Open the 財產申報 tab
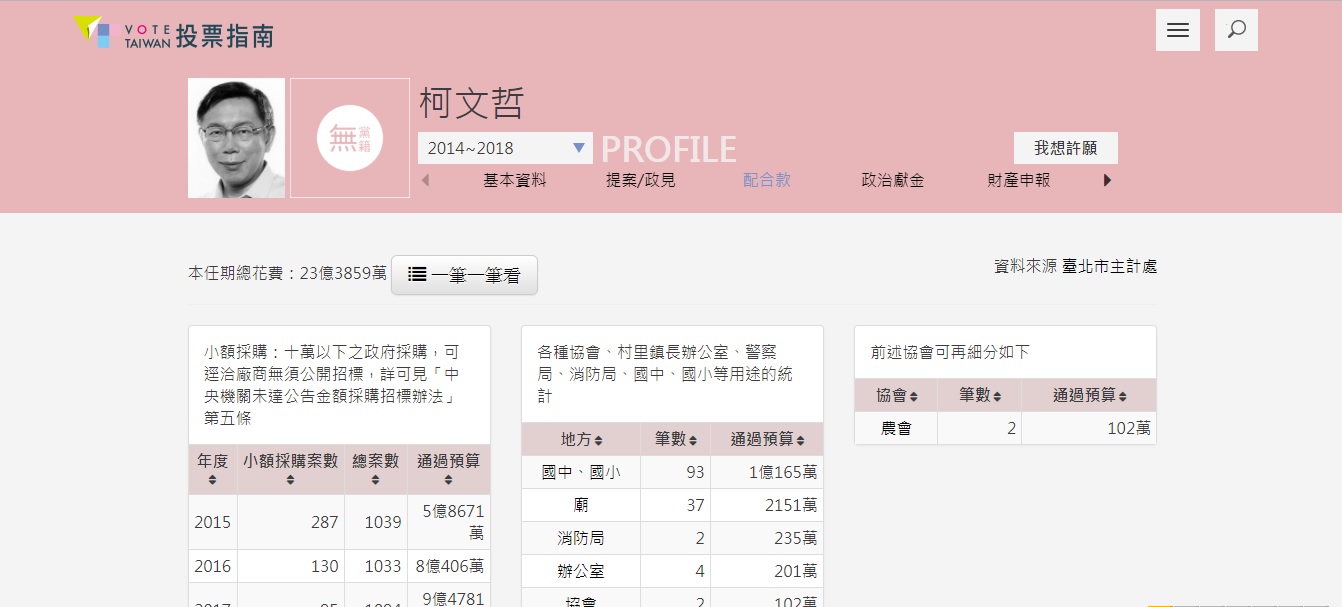Screen dimensions: 1342x607 [1019, 181]
